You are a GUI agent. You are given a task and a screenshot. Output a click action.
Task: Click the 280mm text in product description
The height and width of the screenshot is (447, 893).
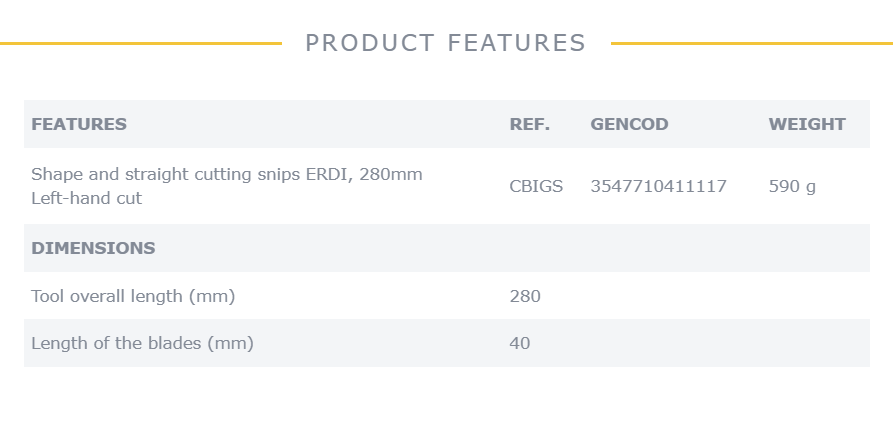pos(391,174)
